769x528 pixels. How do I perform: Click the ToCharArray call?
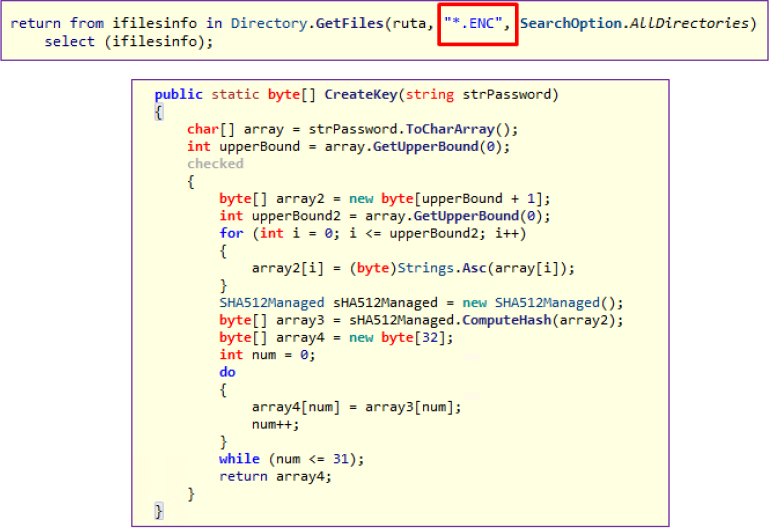point(450,129)
